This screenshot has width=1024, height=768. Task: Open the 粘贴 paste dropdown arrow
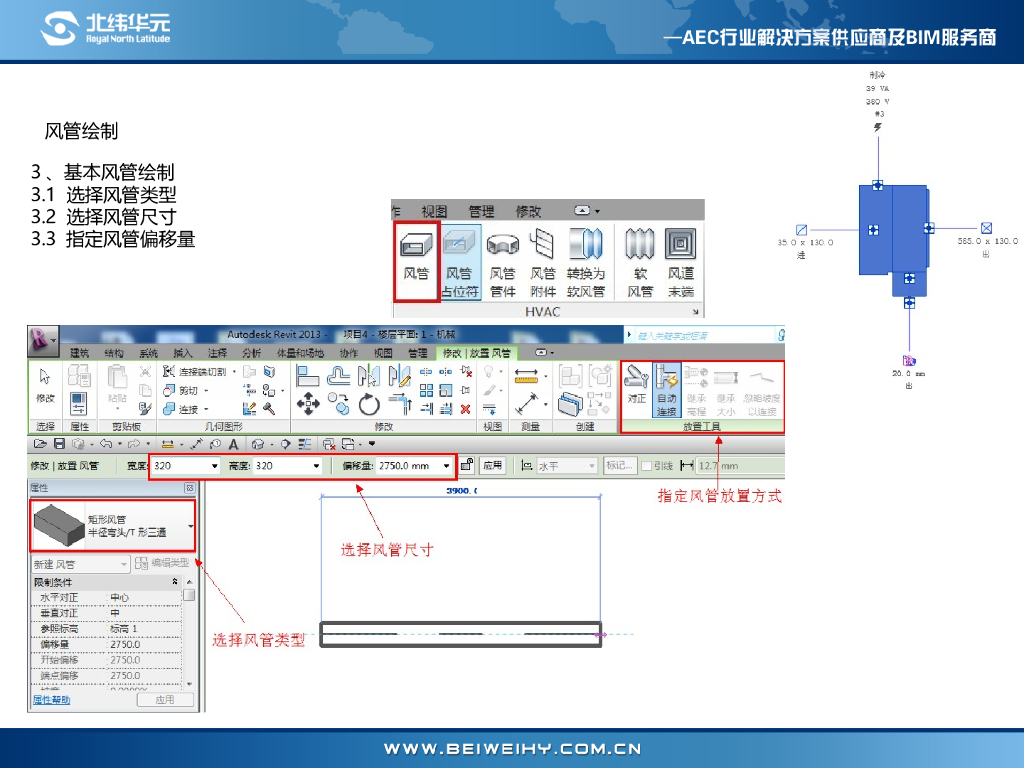tap(117, 409)
